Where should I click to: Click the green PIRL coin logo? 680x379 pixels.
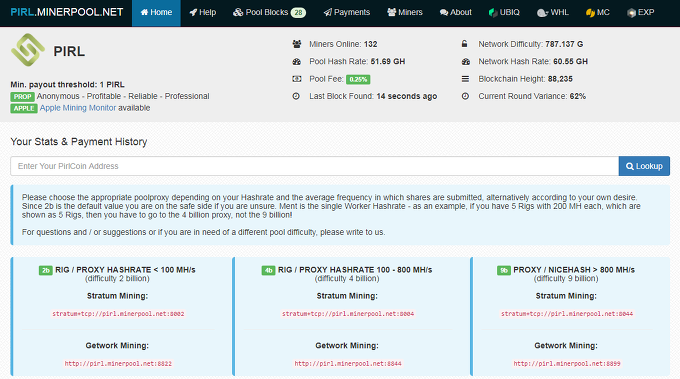pyautogui.click(x=28, y=50)
